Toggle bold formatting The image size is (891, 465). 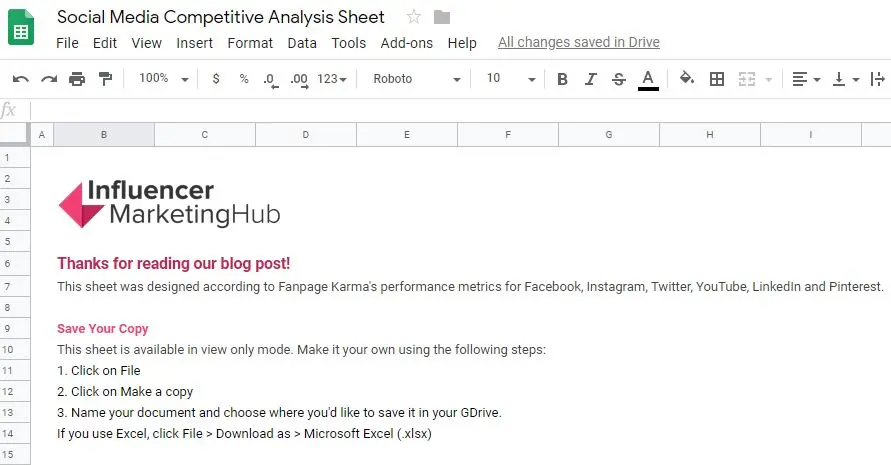(x=562, y=79)
